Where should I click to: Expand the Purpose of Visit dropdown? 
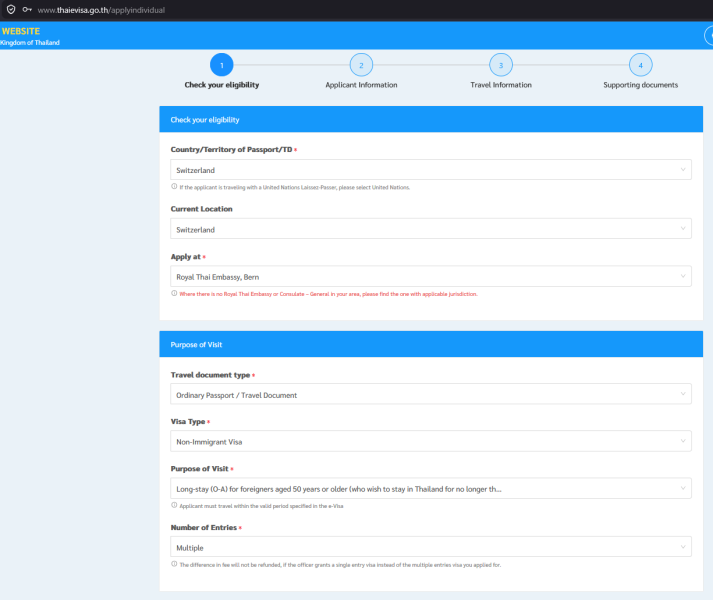431,489
